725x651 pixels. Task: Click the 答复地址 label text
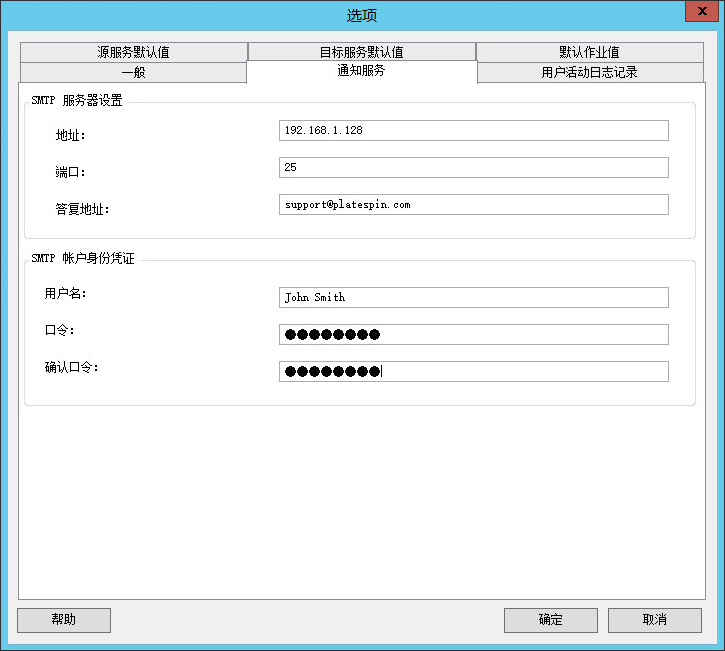click(82, 209)
